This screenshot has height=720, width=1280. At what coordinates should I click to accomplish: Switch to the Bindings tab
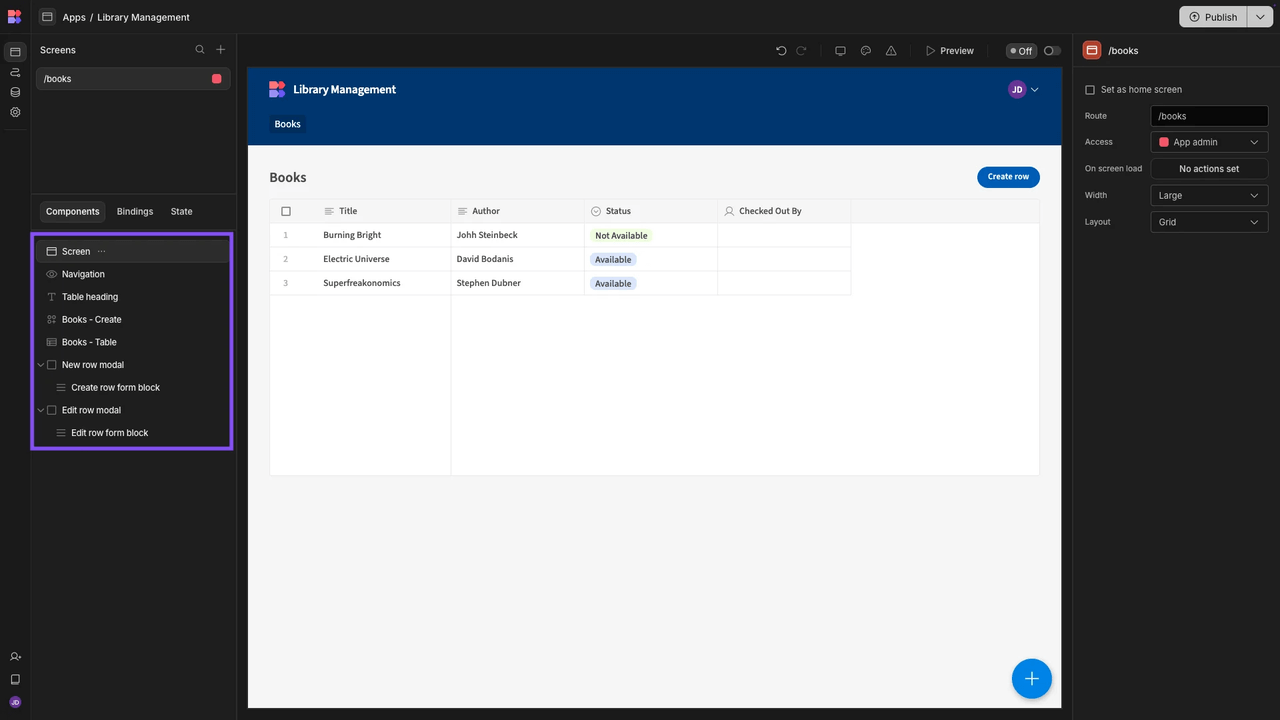pos(135,212)
